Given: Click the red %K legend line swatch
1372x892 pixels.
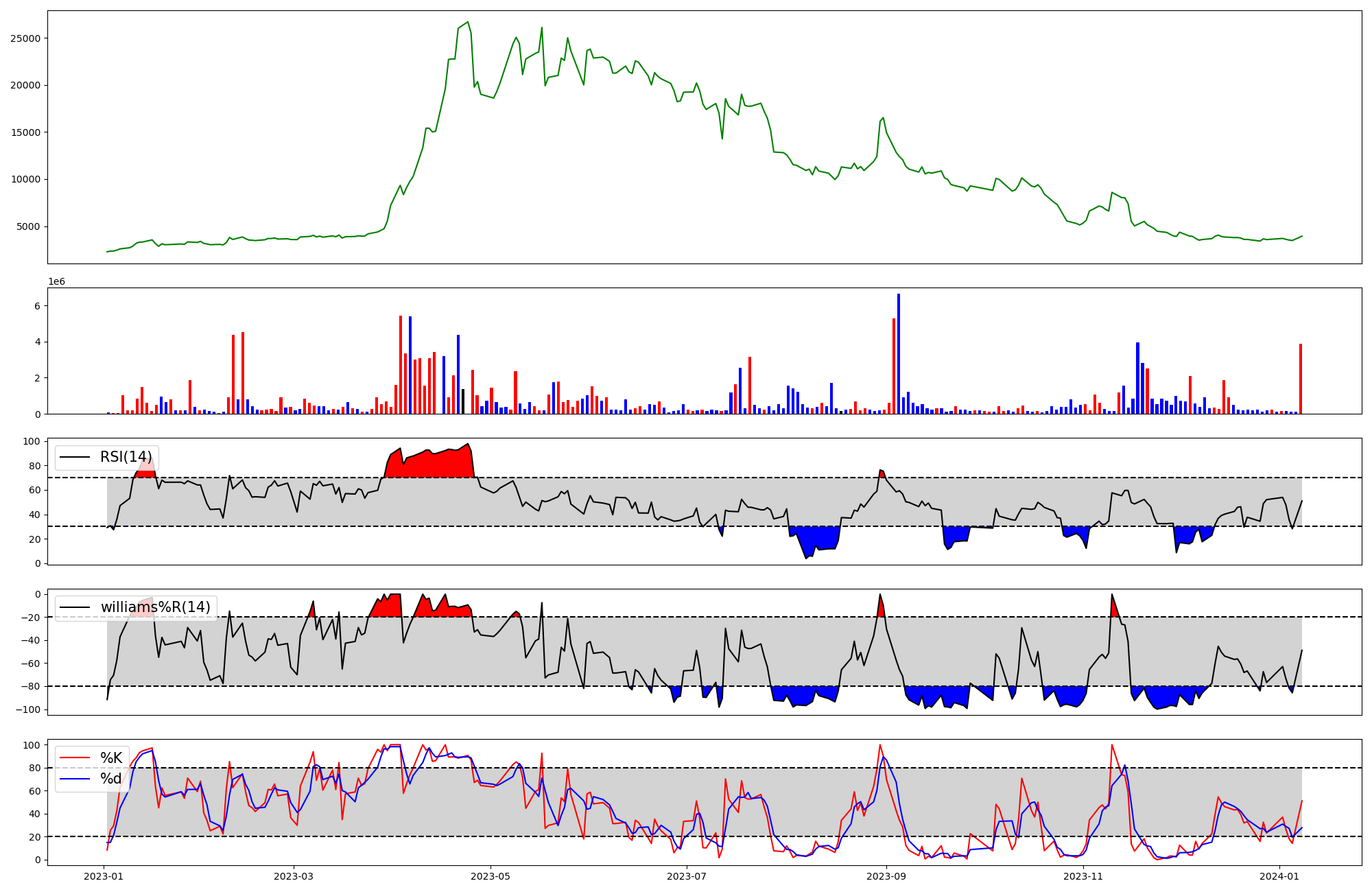Looking at the screenshot, I should (75, 758).
